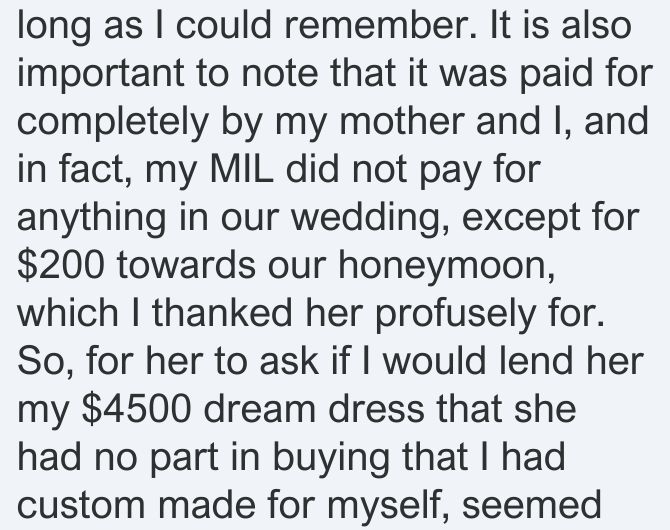Place cursor on the word "seemed"
Viewport: 670px width, 530px height.
pos(532,506)
